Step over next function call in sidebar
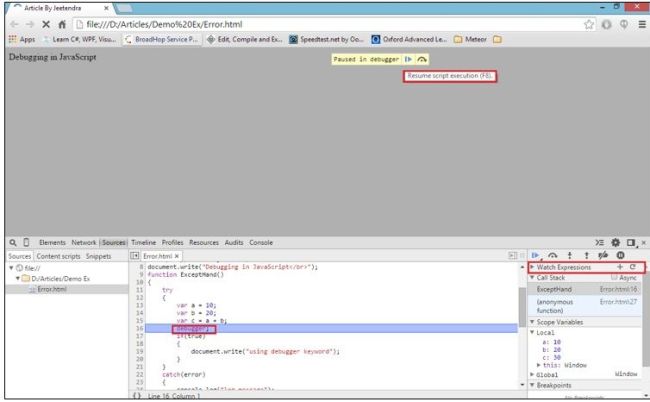 553,255
